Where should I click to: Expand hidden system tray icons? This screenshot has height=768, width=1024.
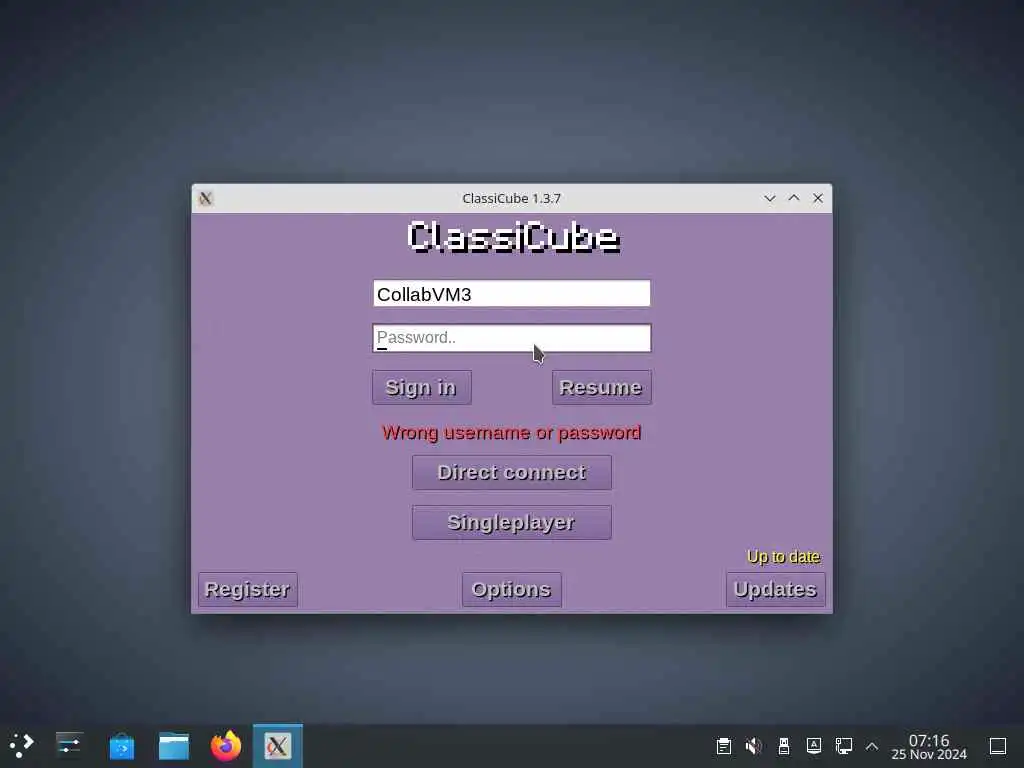click(872, 746)
